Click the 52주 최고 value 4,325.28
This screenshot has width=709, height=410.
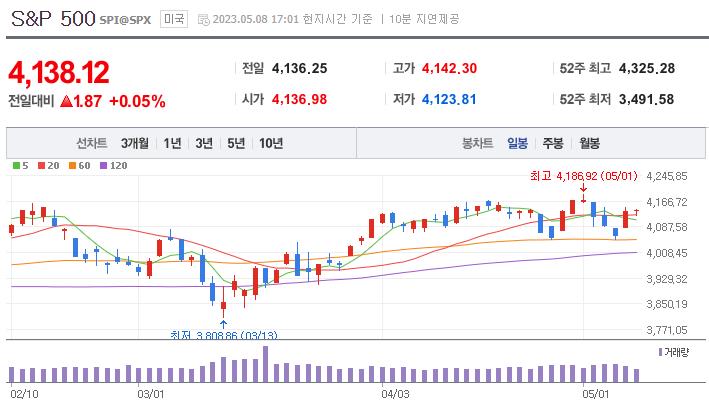(647, 68)
